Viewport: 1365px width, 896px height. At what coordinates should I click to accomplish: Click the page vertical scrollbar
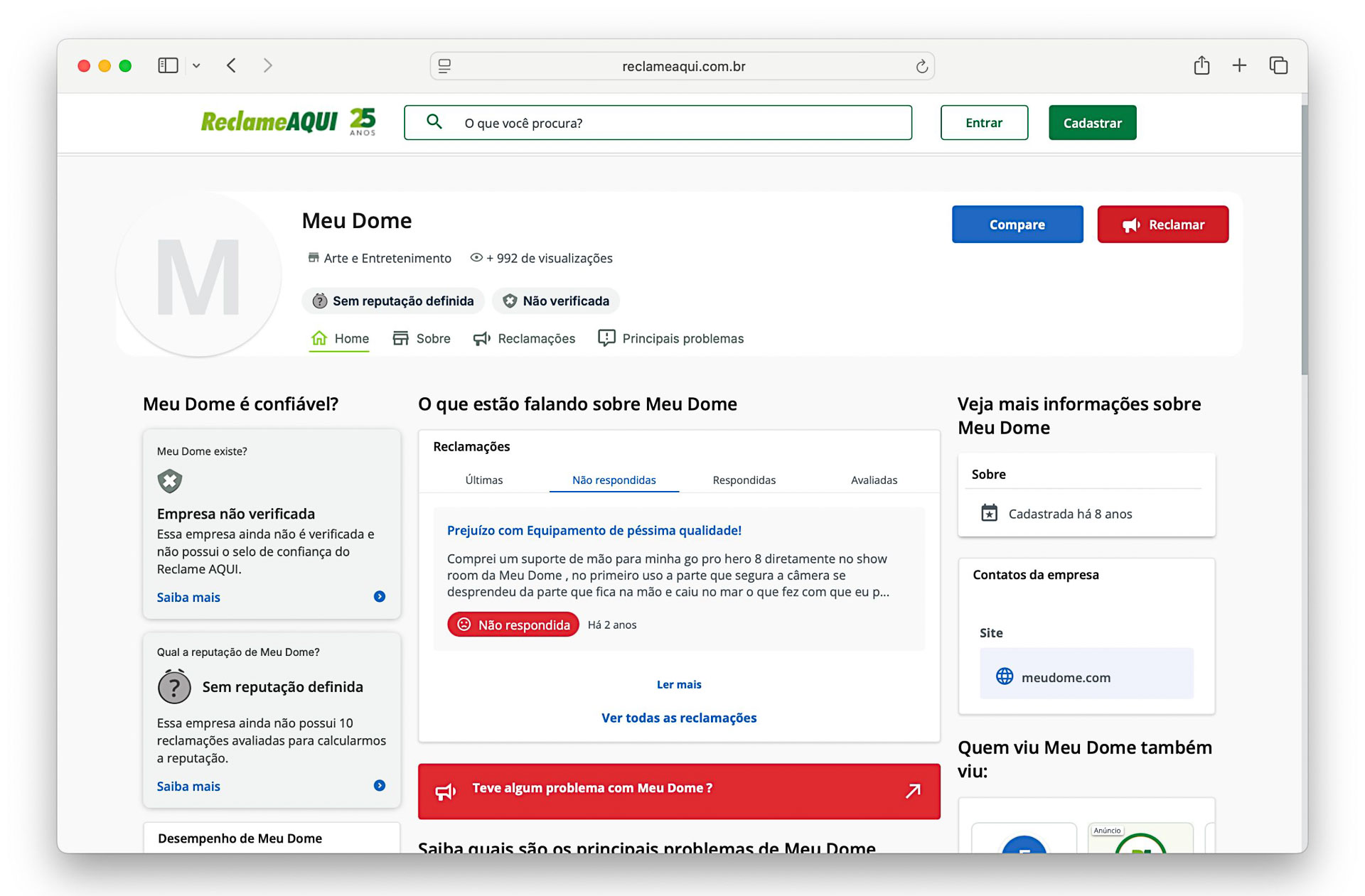[1304, 240]
